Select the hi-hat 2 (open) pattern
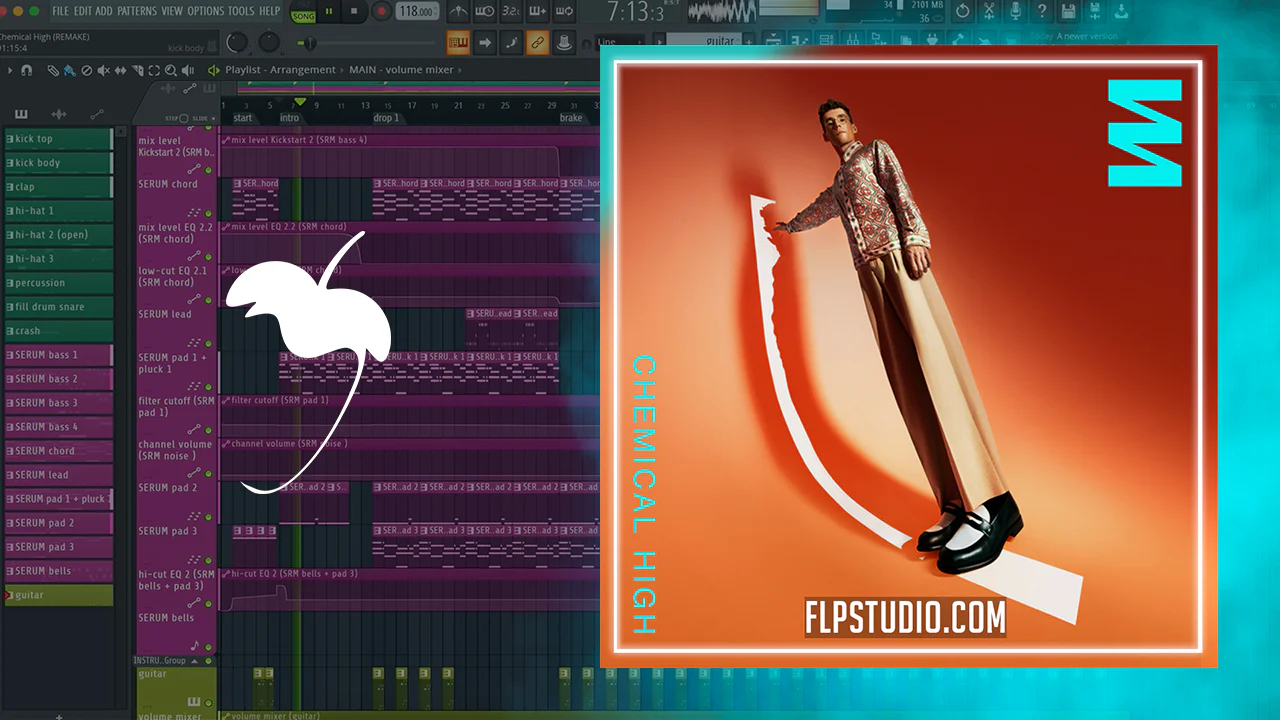This screenshot has width=1280, height=720. pos(59,235)
